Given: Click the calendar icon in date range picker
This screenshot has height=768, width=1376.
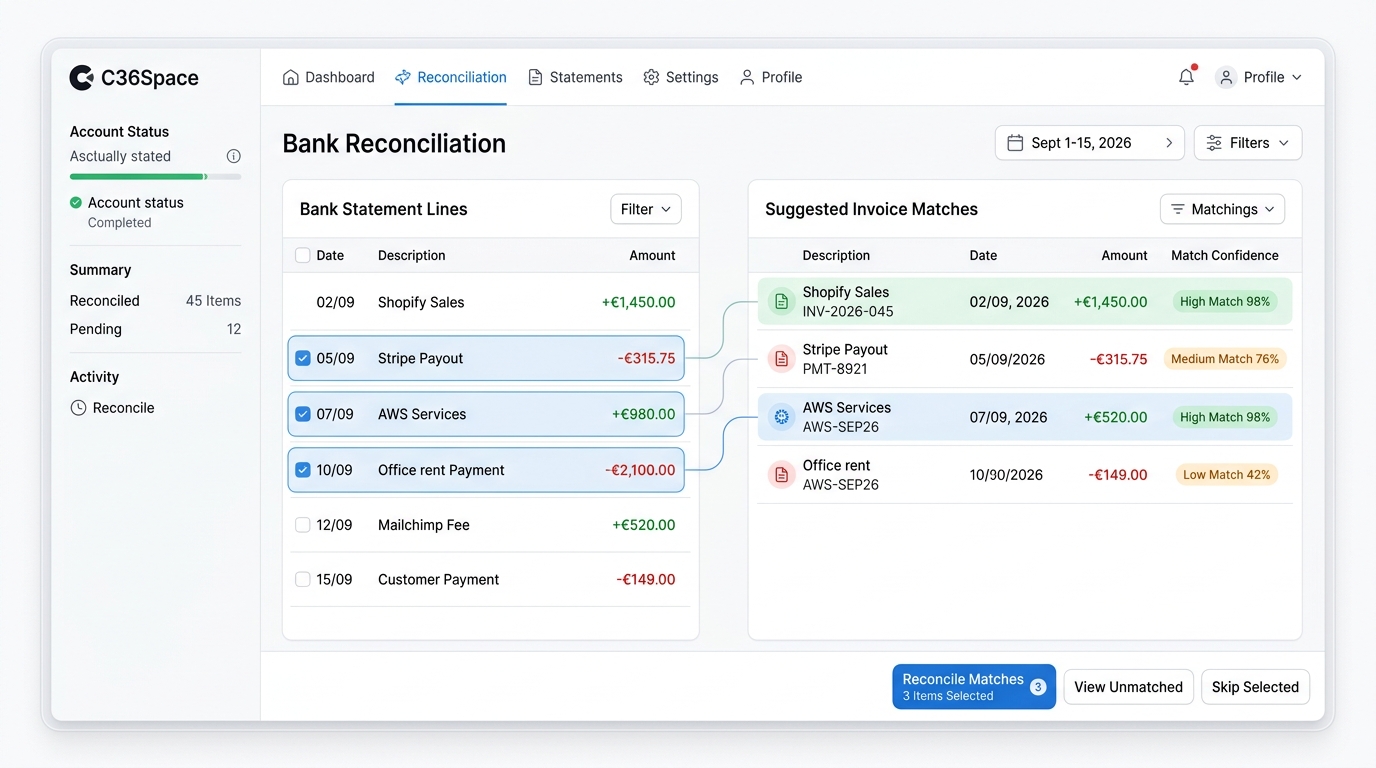Looking at the screenshot, I should (1015, 143).
